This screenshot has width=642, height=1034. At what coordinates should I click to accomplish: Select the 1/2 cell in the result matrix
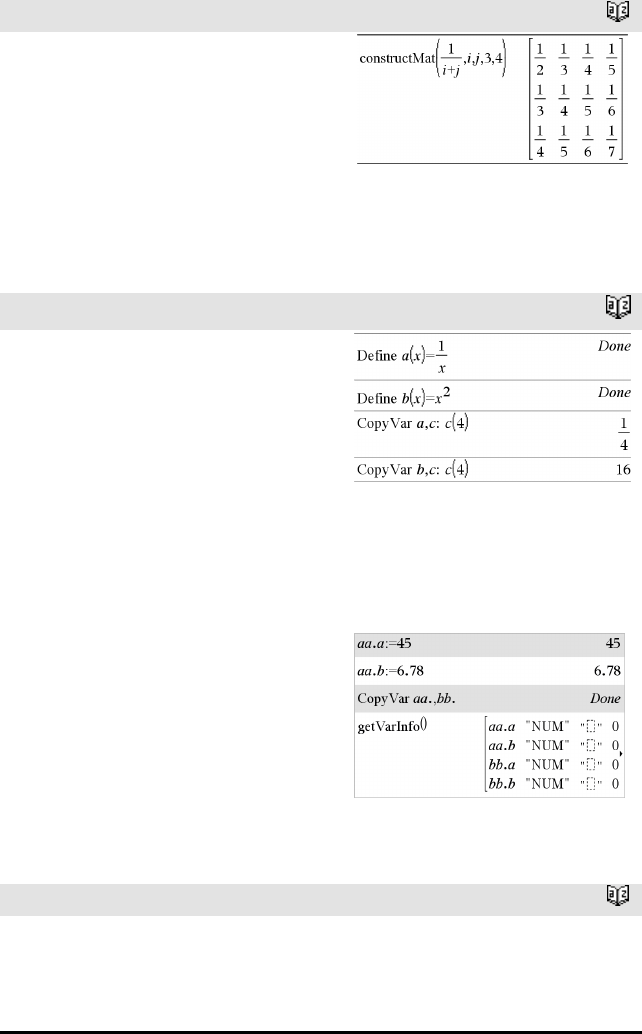[x=540, y=59]
